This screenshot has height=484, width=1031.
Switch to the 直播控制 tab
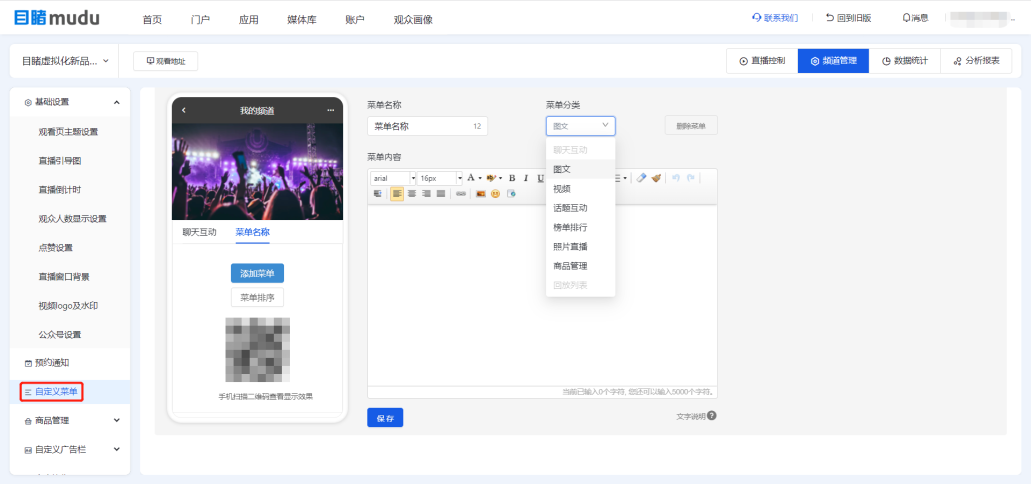(762, 61)
